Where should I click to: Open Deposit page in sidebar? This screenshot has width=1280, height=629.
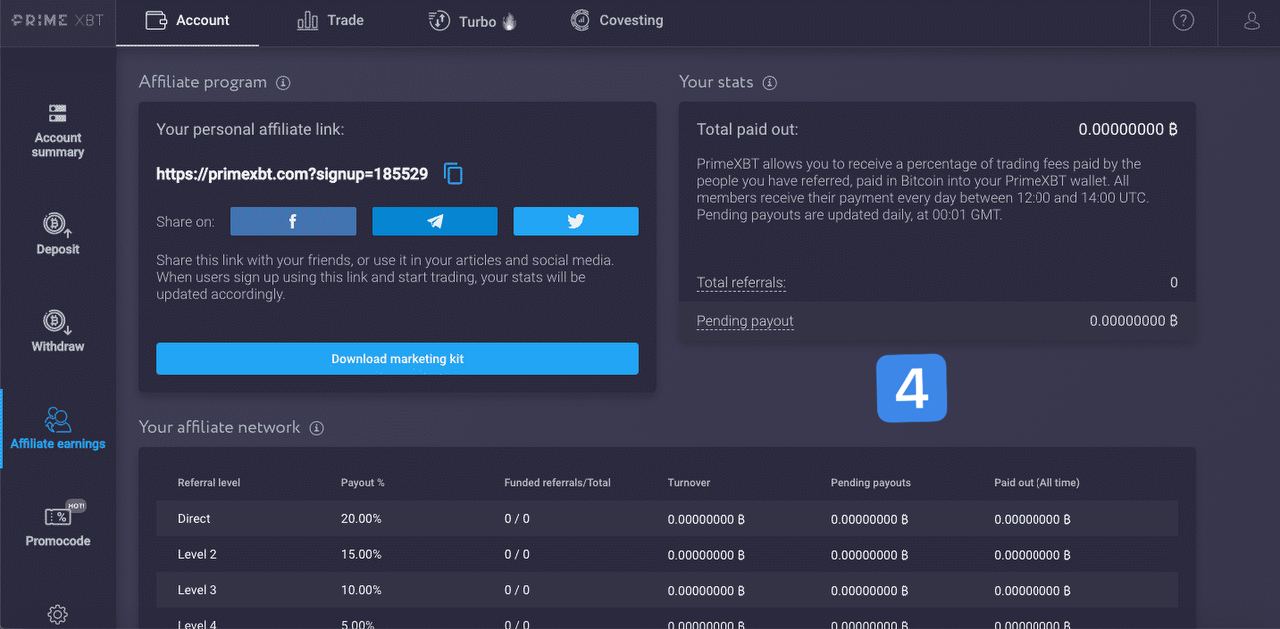pyautogui.click(x=58, y=235)
